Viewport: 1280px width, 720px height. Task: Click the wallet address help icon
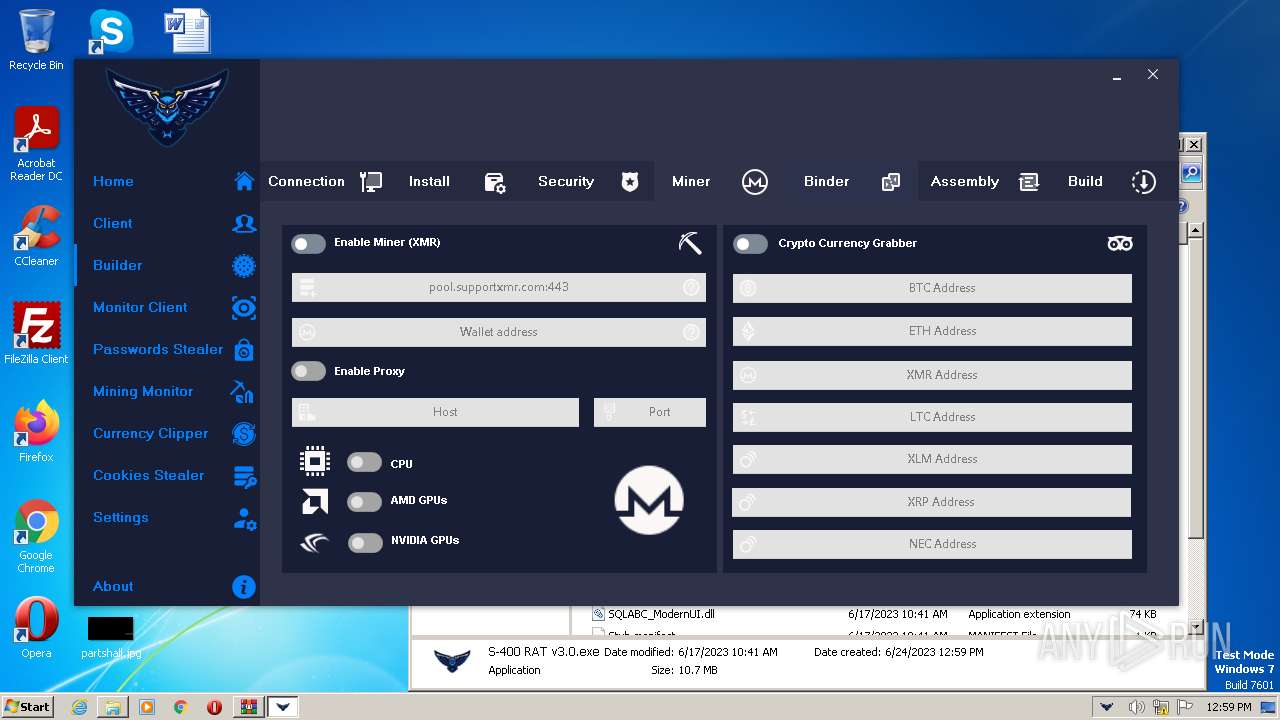690,332
